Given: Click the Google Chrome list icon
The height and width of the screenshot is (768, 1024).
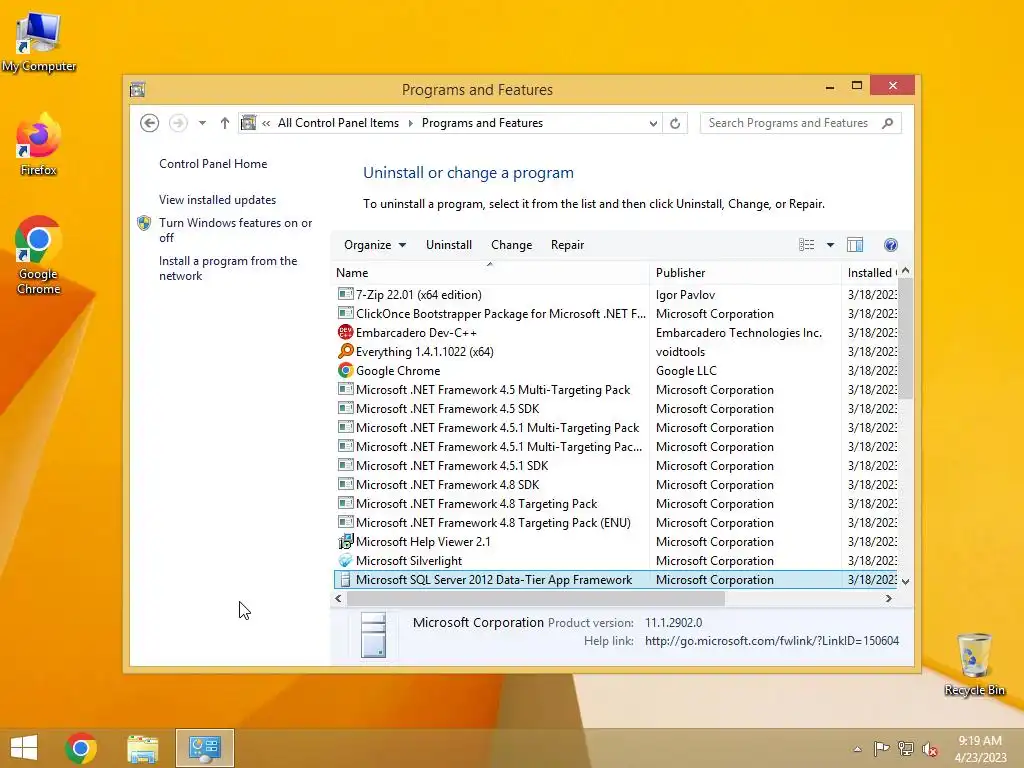Looking at the screenshot, I should point(345,370).
